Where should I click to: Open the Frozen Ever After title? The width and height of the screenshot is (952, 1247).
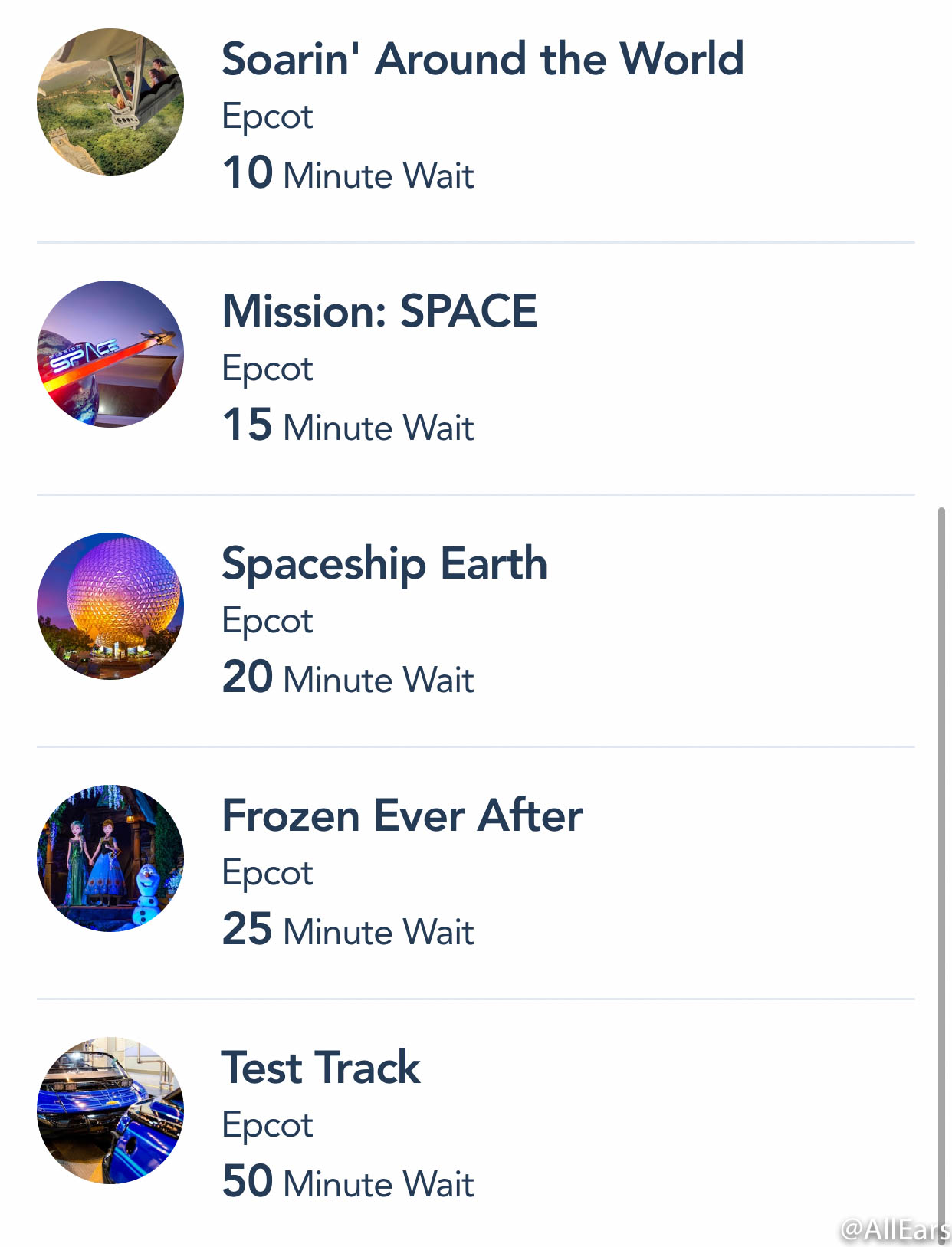[402, 815]
